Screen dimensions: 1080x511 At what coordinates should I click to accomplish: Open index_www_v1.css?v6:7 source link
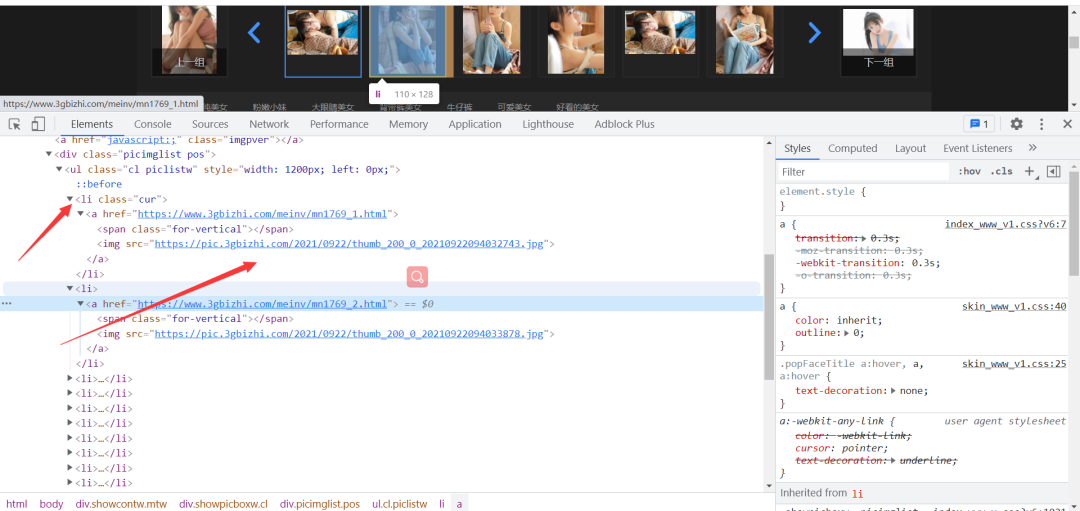[1006, 224]
